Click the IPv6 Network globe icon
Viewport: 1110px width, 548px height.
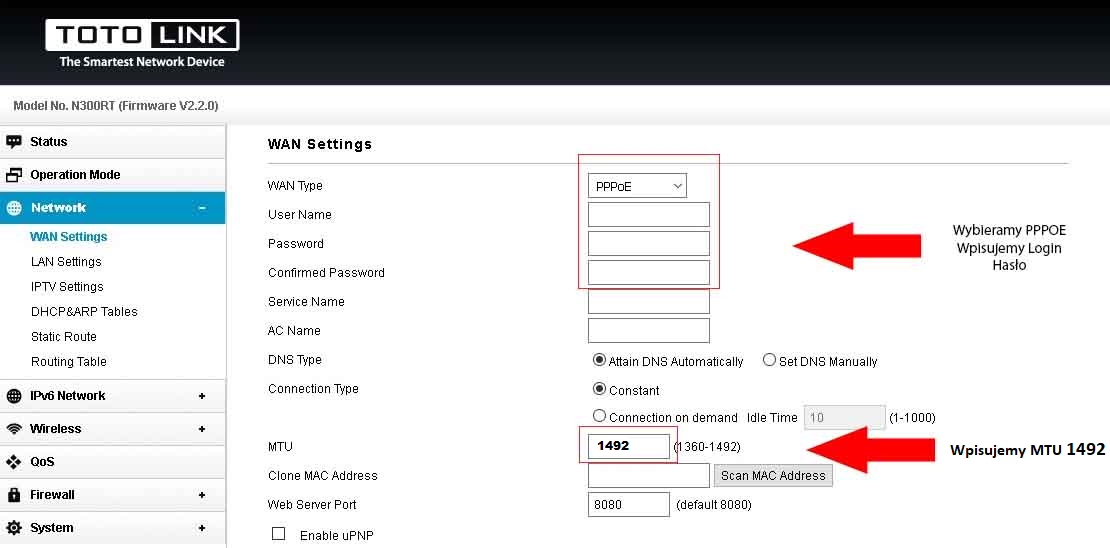[14, 396]
